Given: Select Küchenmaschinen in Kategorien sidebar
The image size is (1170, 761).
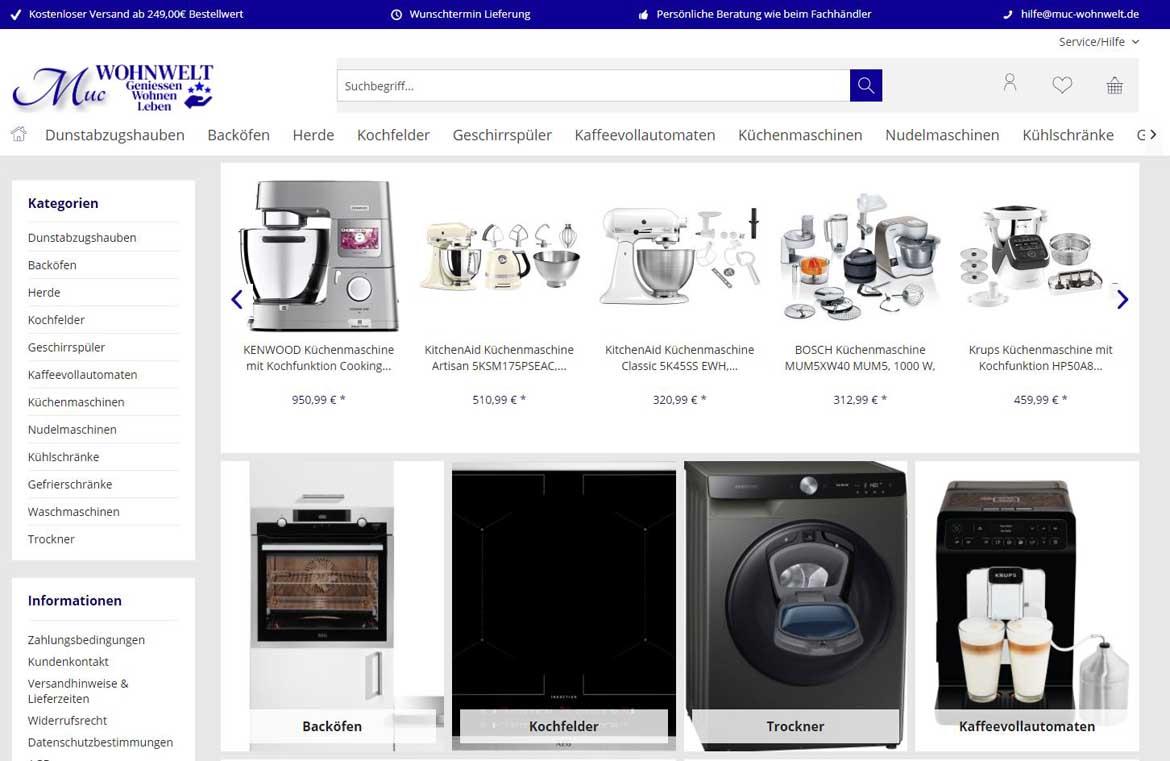Looking at the screenshot, I should click(76, 402).
